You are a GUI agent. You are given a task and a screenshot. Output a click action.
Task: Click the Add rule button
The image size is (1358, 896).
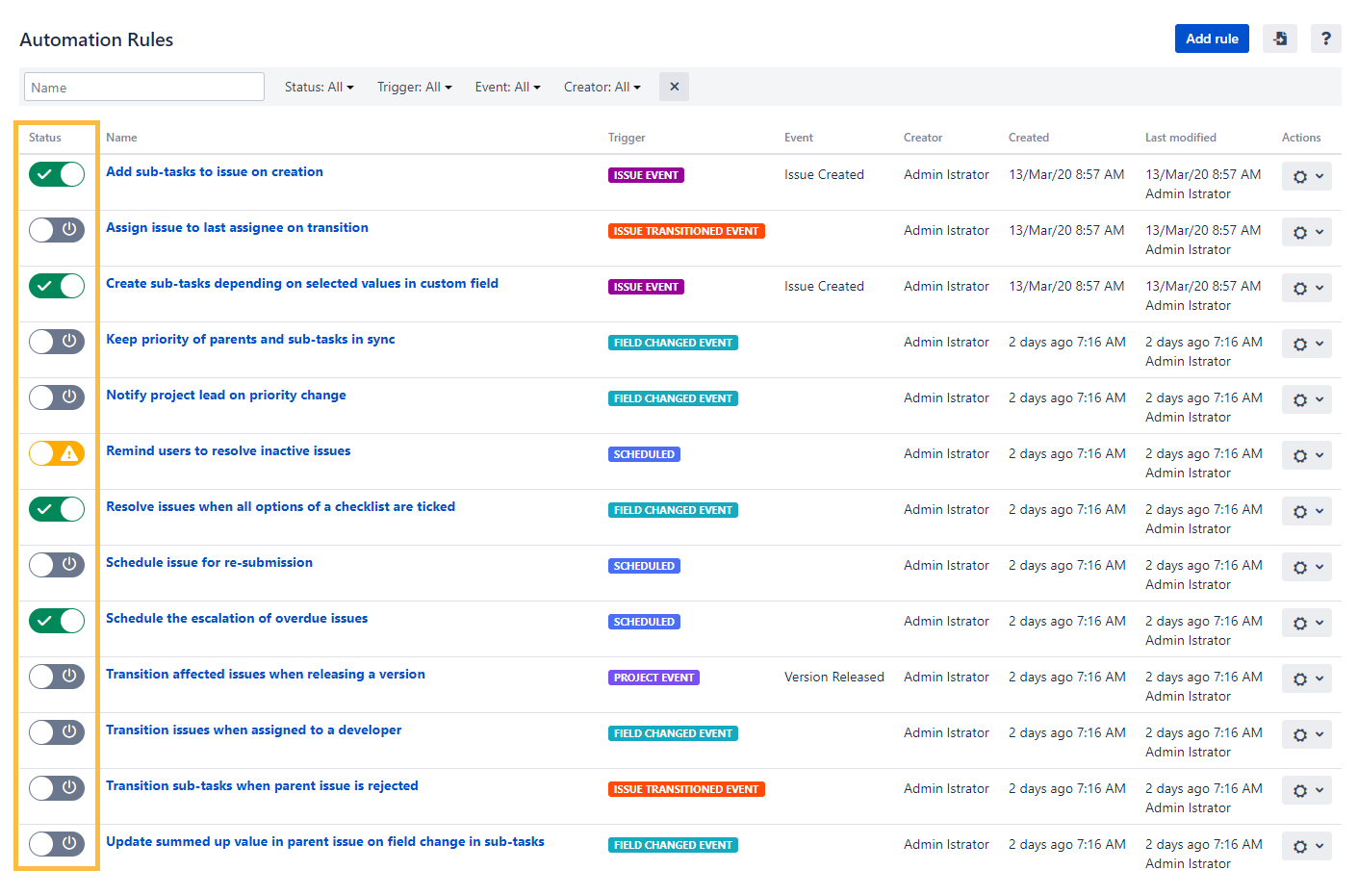(1212, 38)
